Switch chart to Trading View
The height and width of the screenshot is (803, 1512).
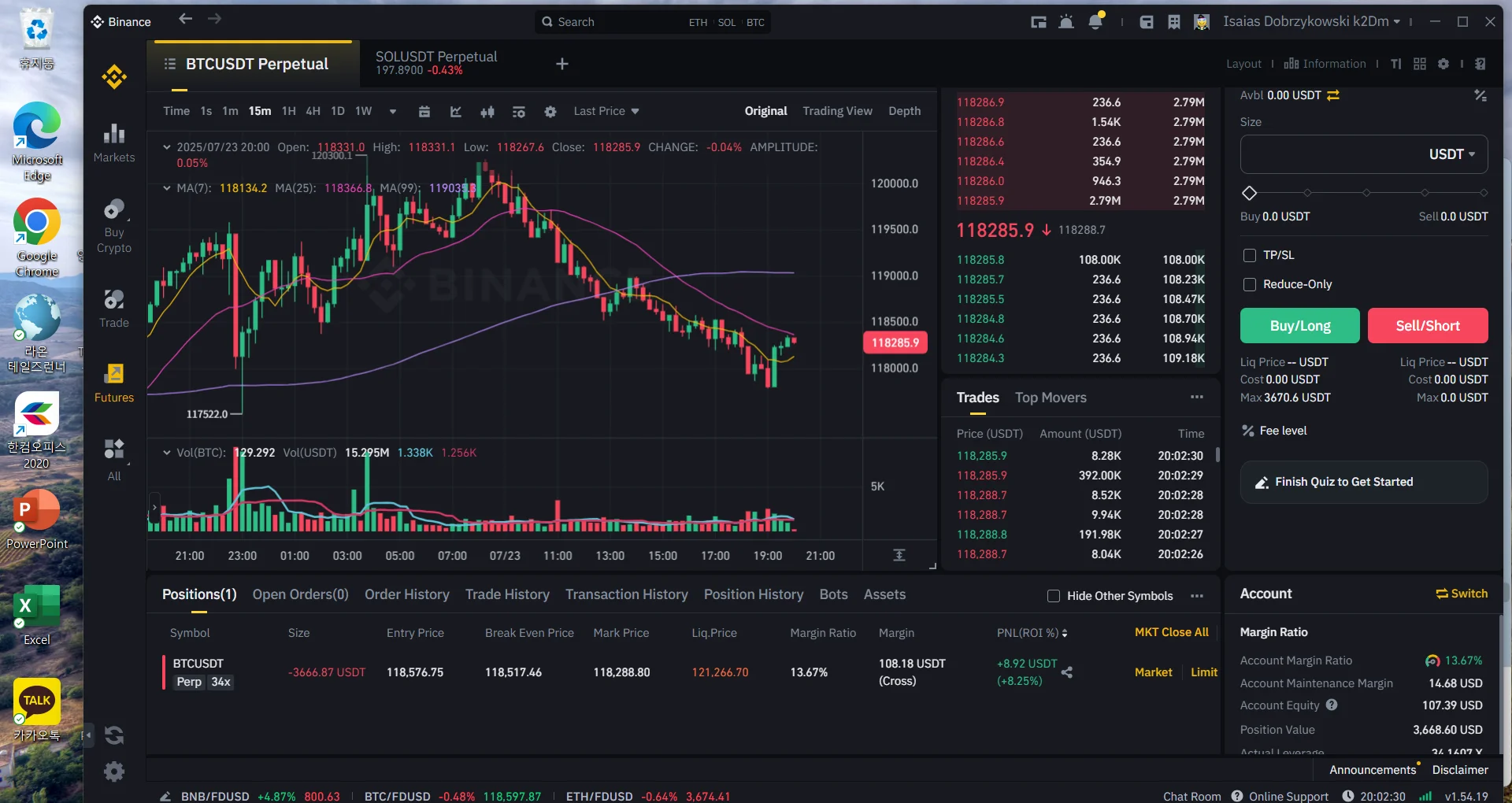pos(837,111)
